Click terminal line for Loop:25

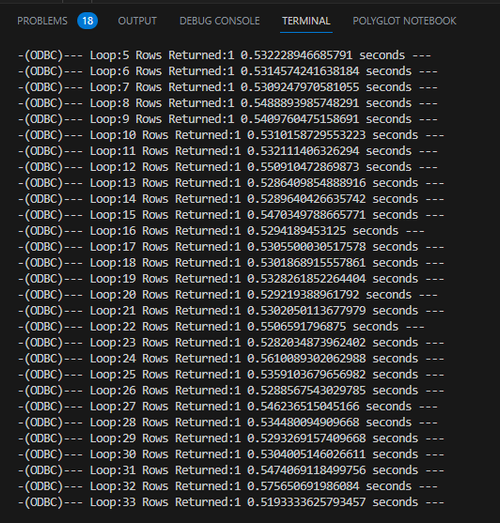coord(231,375)
